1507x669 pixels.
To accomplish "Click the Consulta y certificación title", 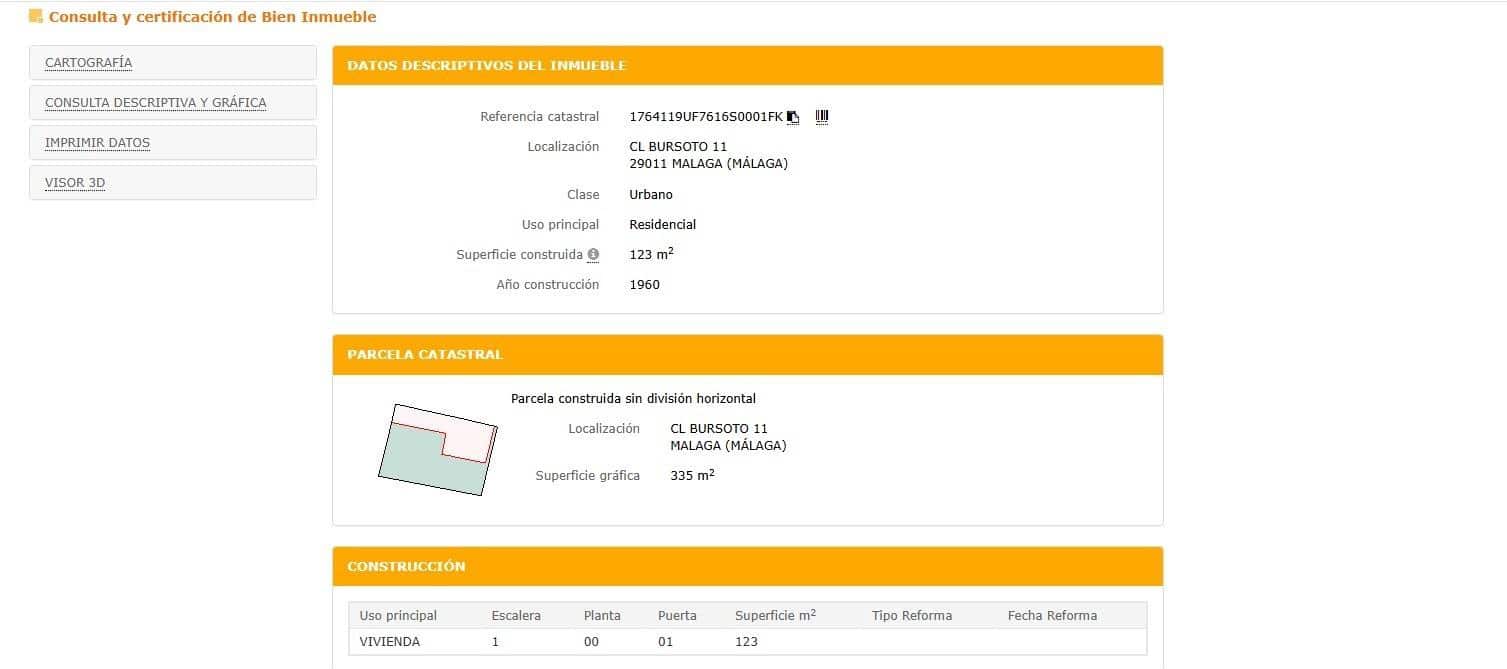I will click(213, 16).
